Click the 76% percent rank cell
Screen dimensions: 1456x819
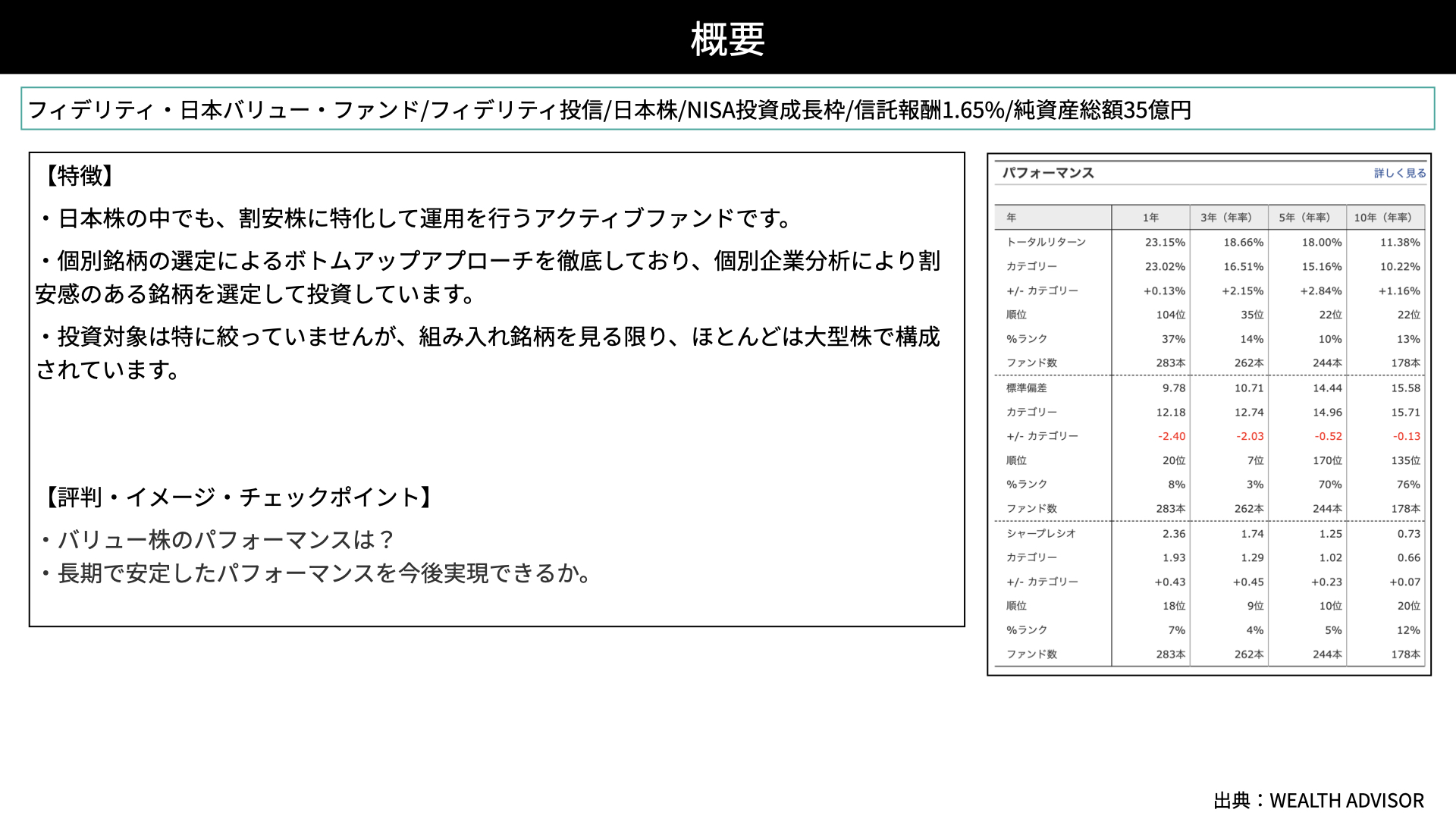click(1408, 485)
